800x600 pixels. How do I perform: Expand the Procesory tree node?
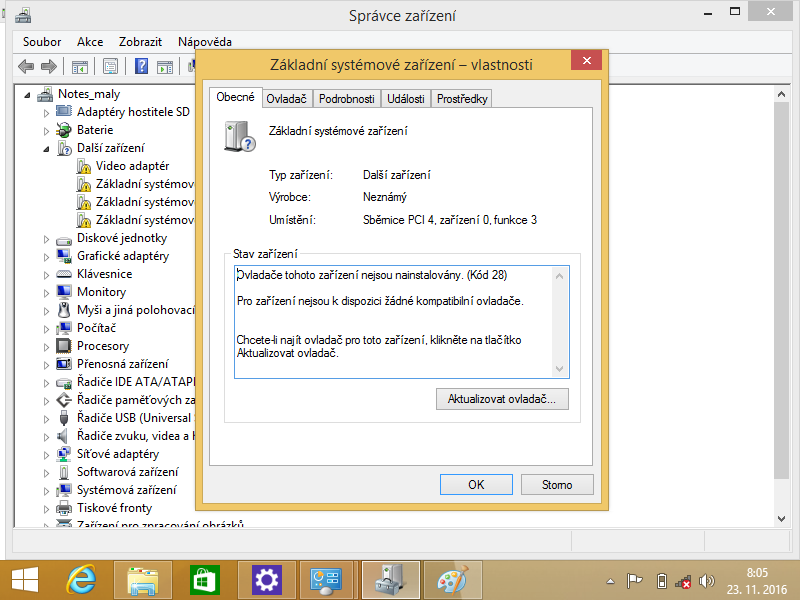(46, 346)
